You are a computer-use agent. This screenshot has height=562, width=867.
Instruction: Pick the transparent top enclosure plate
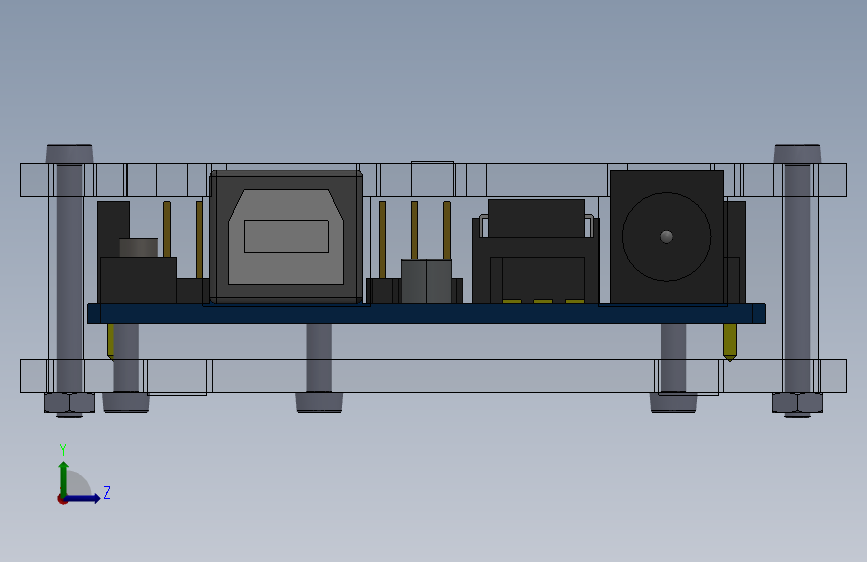(434, 180)
